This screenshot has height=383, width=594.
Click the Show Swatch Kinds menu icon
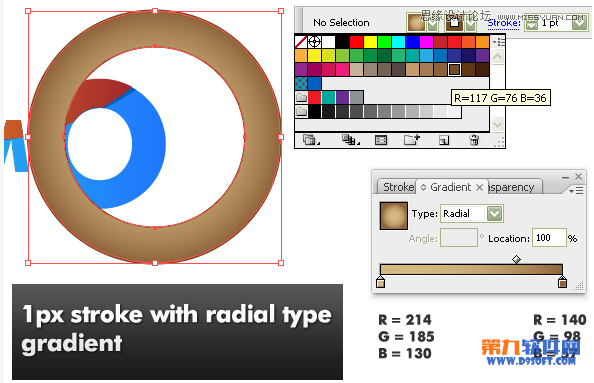(x=350, y=140)
